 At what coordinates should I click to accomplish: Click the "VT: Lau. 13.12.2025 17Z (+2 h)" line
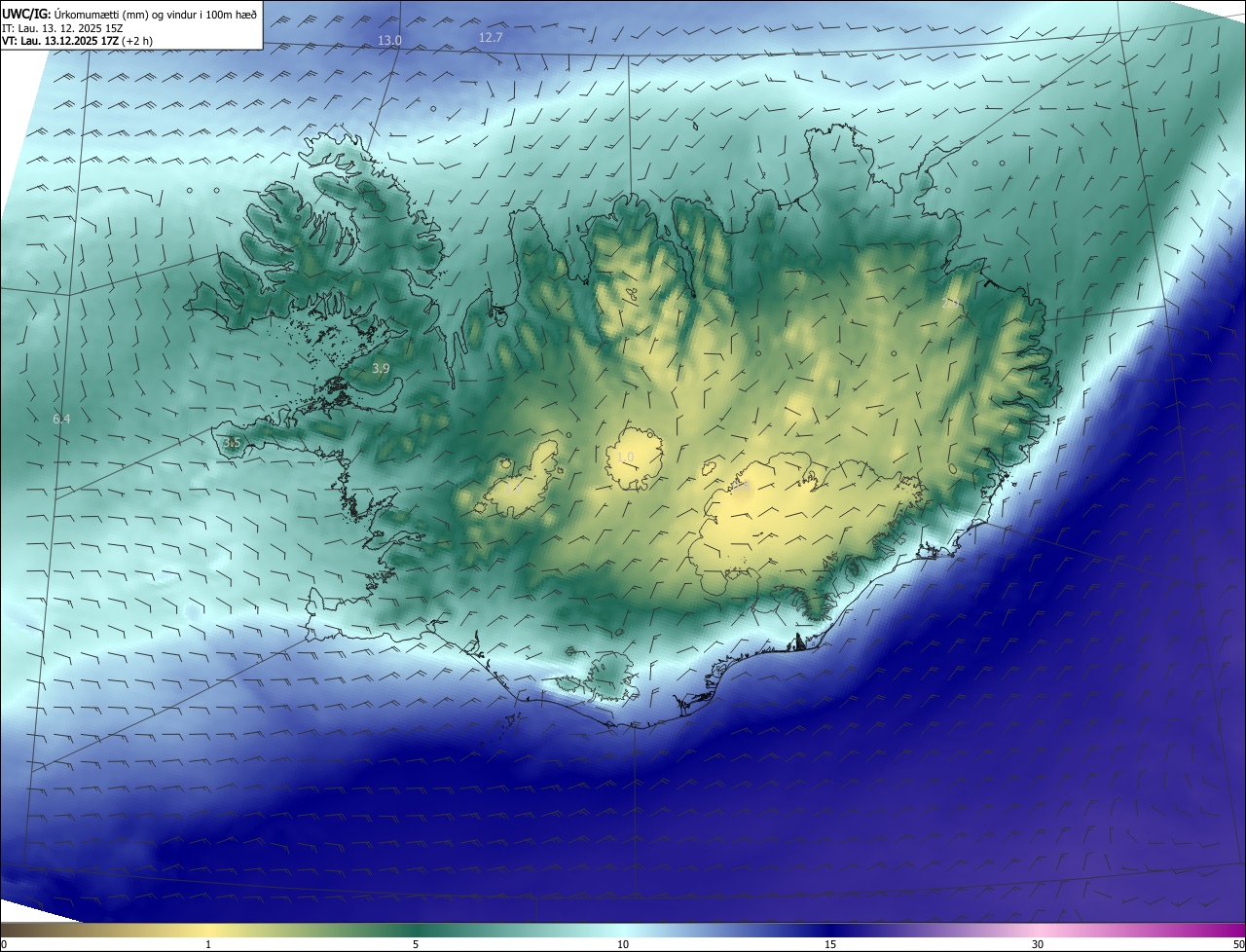(77, 41)
